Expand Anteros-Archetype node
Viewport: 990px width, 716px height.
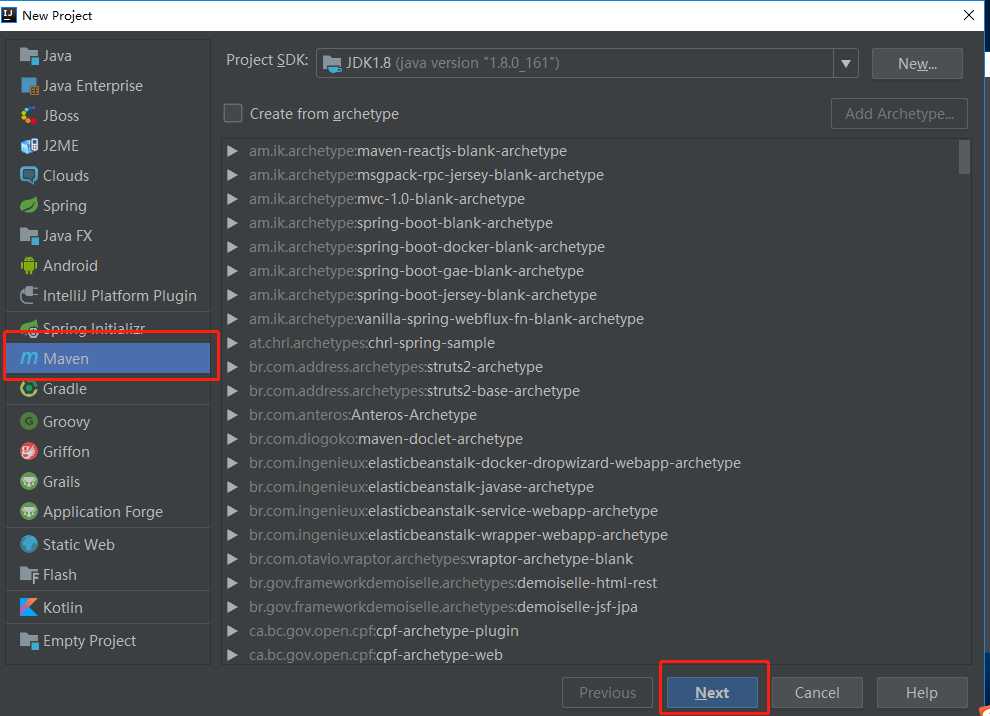pyautogui.click(x=232, y=415)
